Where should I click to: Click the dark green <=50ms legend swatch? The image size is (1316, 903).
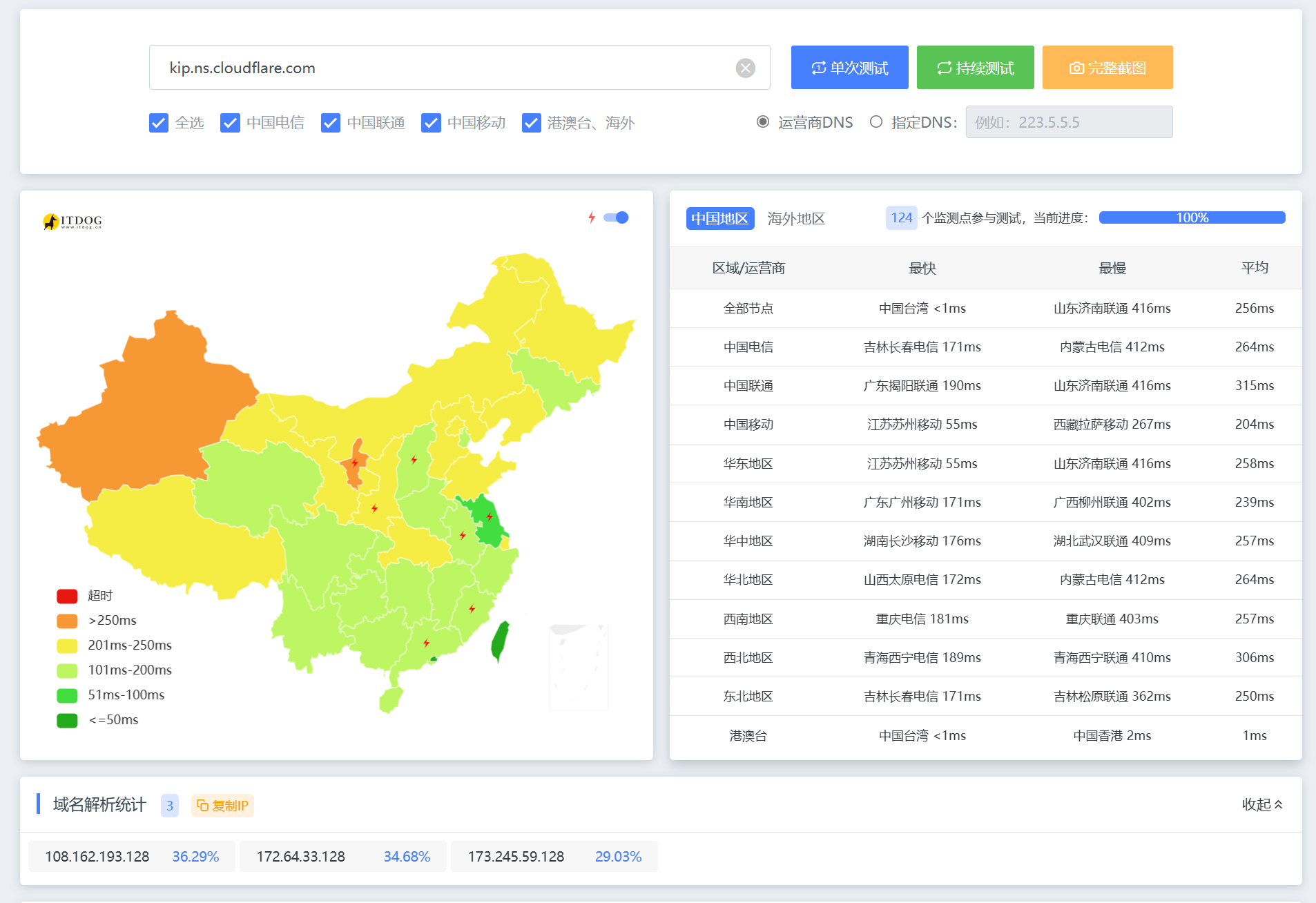(67, 720)
